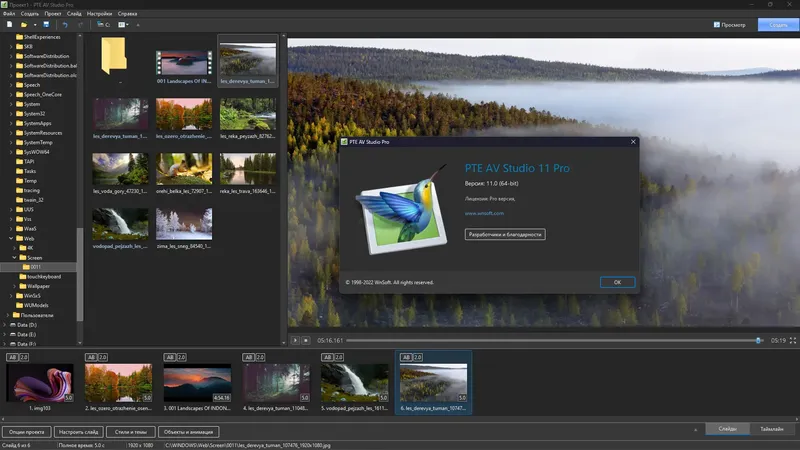The image size is (800, 450).
Task: Expand the SKB folder
Action: (11, 46)
